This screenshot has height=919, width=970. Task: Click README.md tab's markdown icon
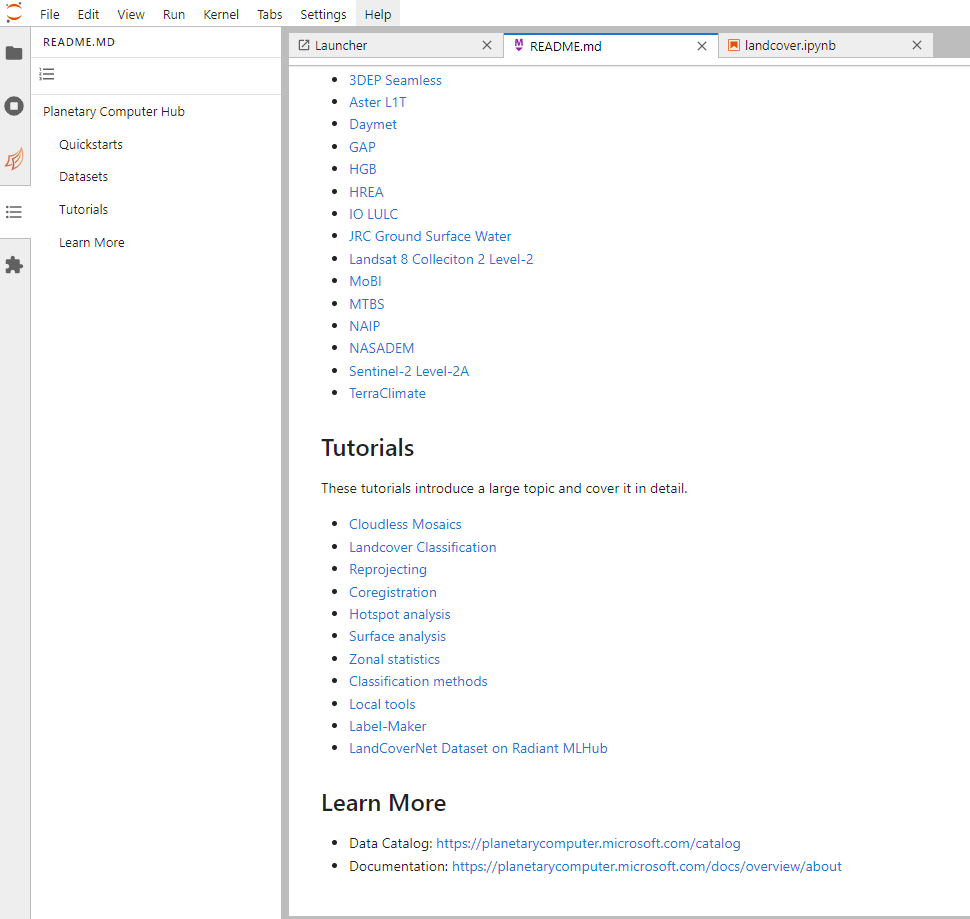(x=519, y=45)
